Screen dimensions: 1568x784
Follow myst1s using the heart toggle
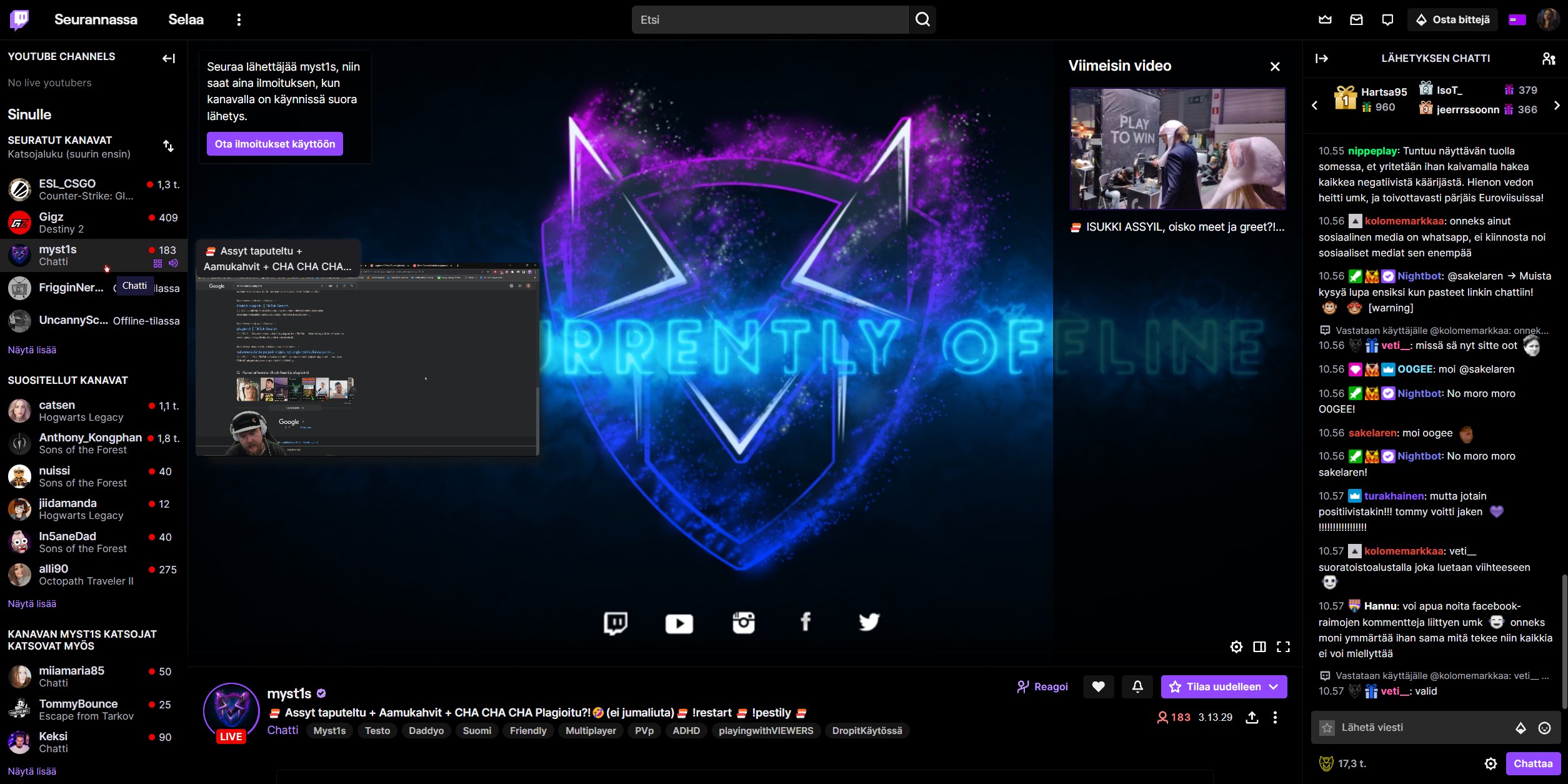pos(1099,686)
